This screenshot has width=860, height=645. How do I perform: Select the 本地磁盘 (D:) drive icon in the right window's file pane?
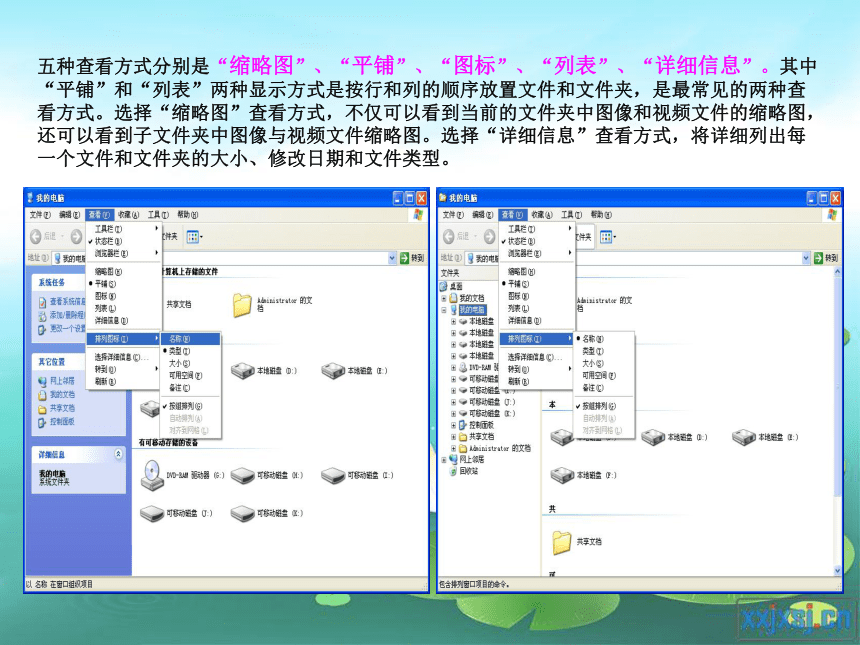(x=653, y=437)
